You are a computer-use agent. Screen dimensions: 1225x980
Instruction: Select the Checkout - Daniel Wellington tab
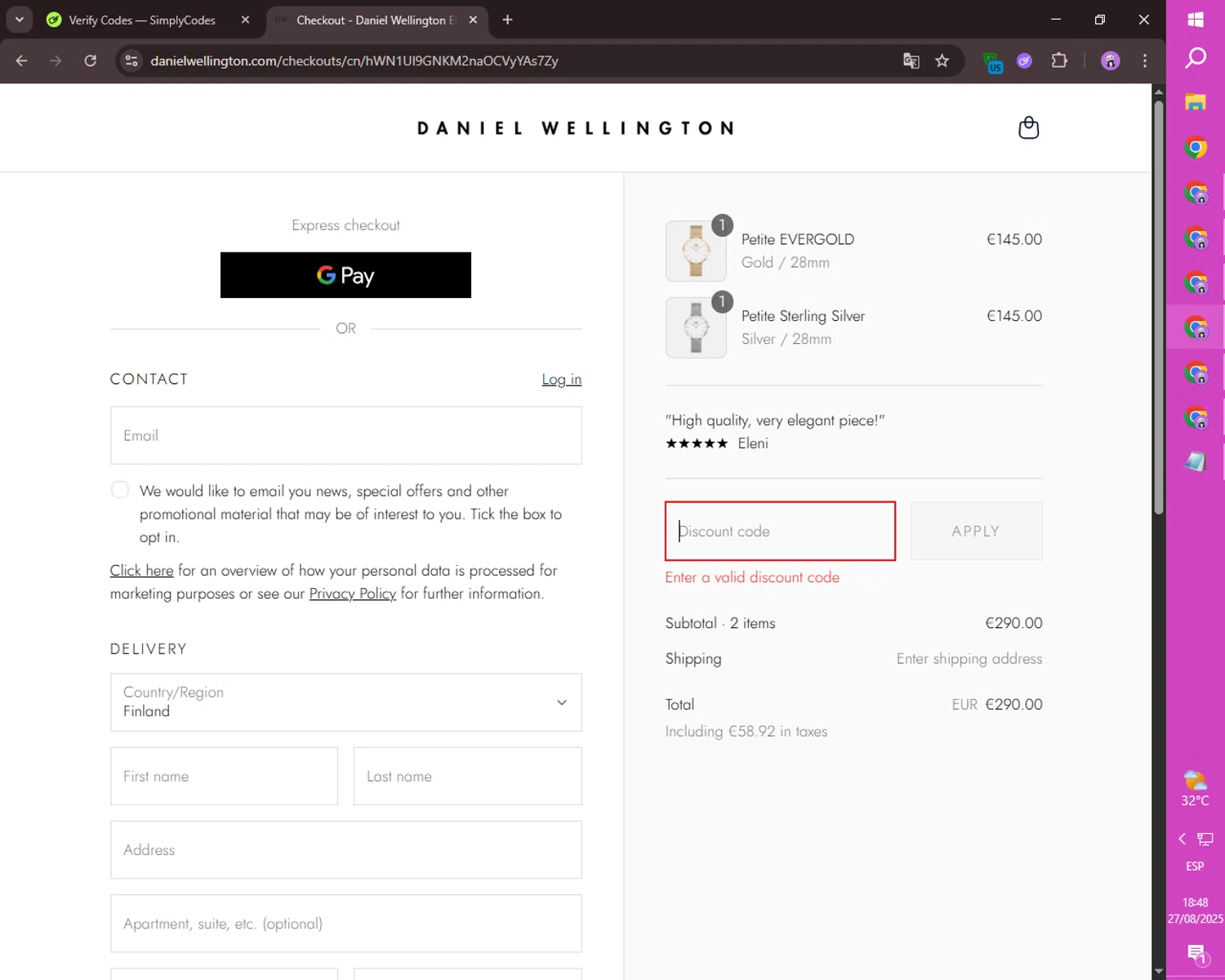(x=376, y=20)
